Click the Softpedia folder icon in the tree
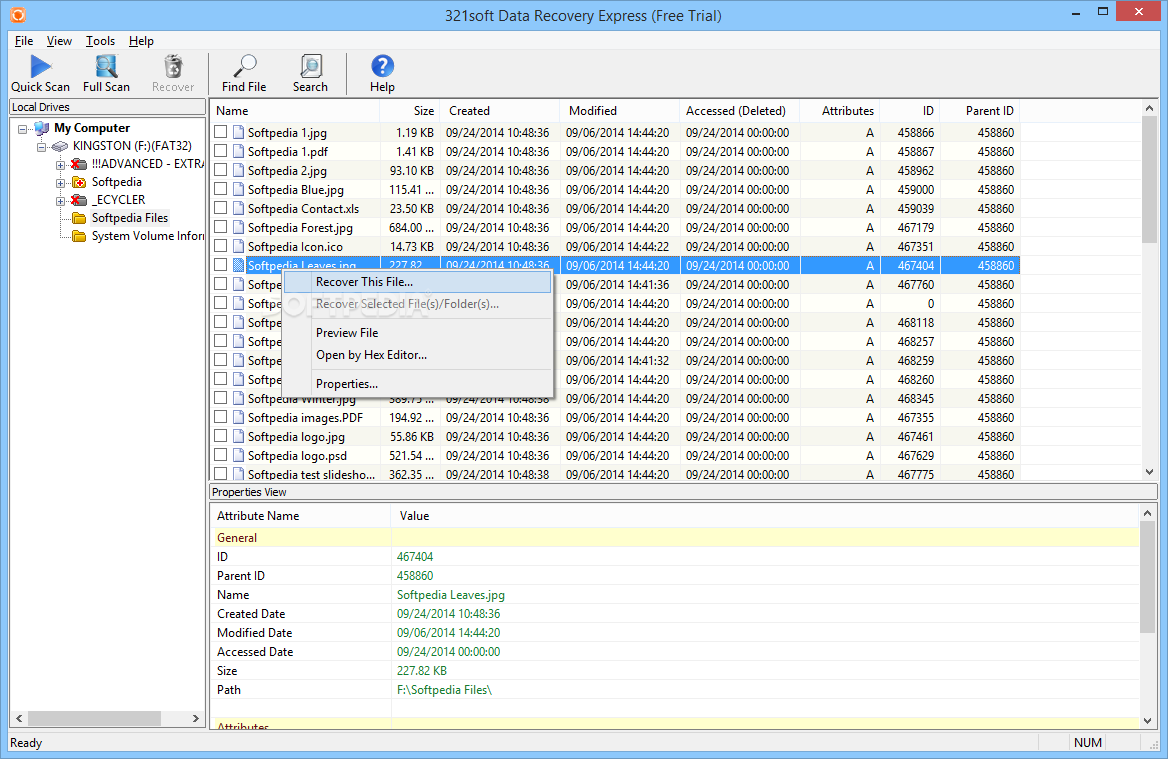The height and width of the screenshot is (759, 1168). [79, 182]
